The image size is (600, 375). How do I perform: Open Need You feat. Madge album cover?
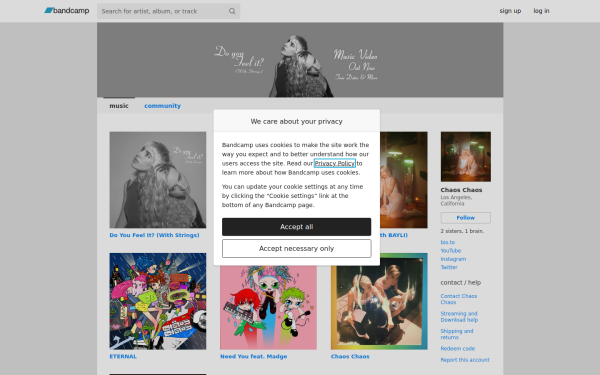coord(268,307)
